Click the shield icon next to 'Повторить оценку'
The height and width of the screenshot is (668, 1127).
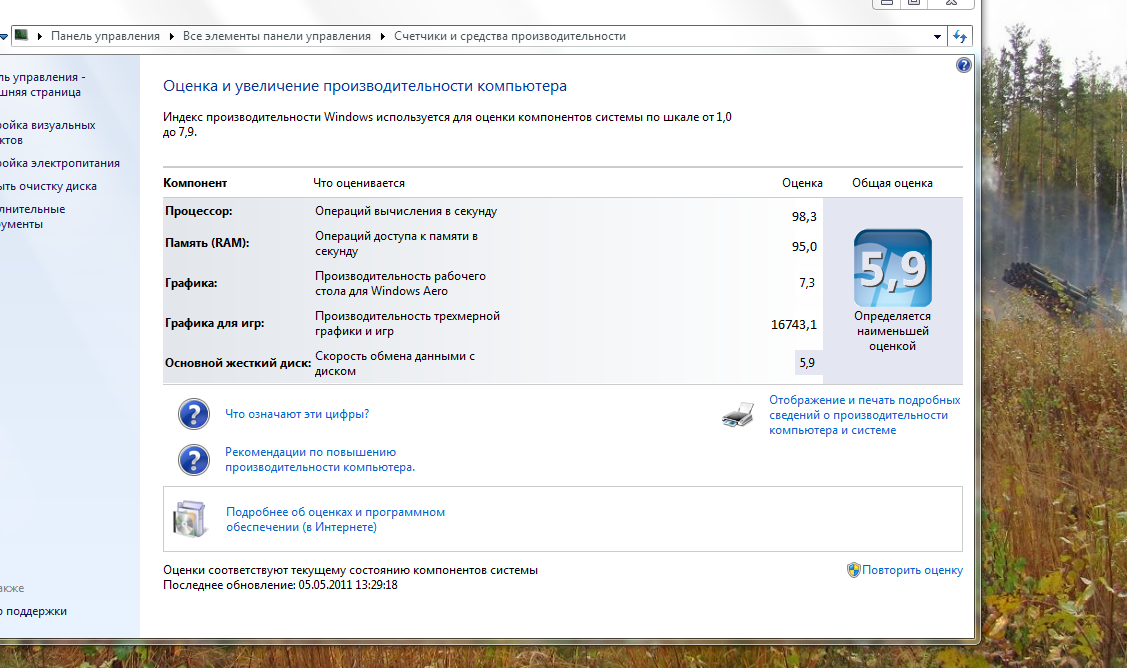(853, 570)
